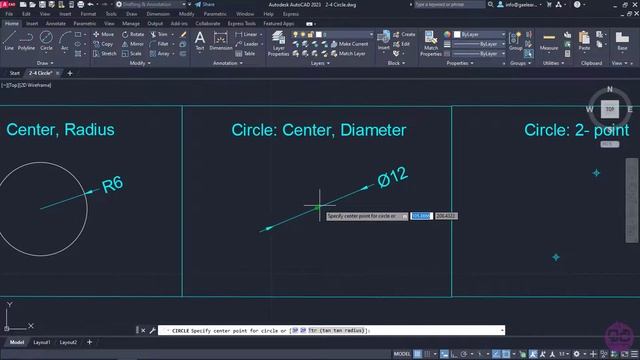Viewport: 640px width, 360px height.
Task: Toggle polar tracking in status bar
Action: pyautogui.click(x=464, y=354)
